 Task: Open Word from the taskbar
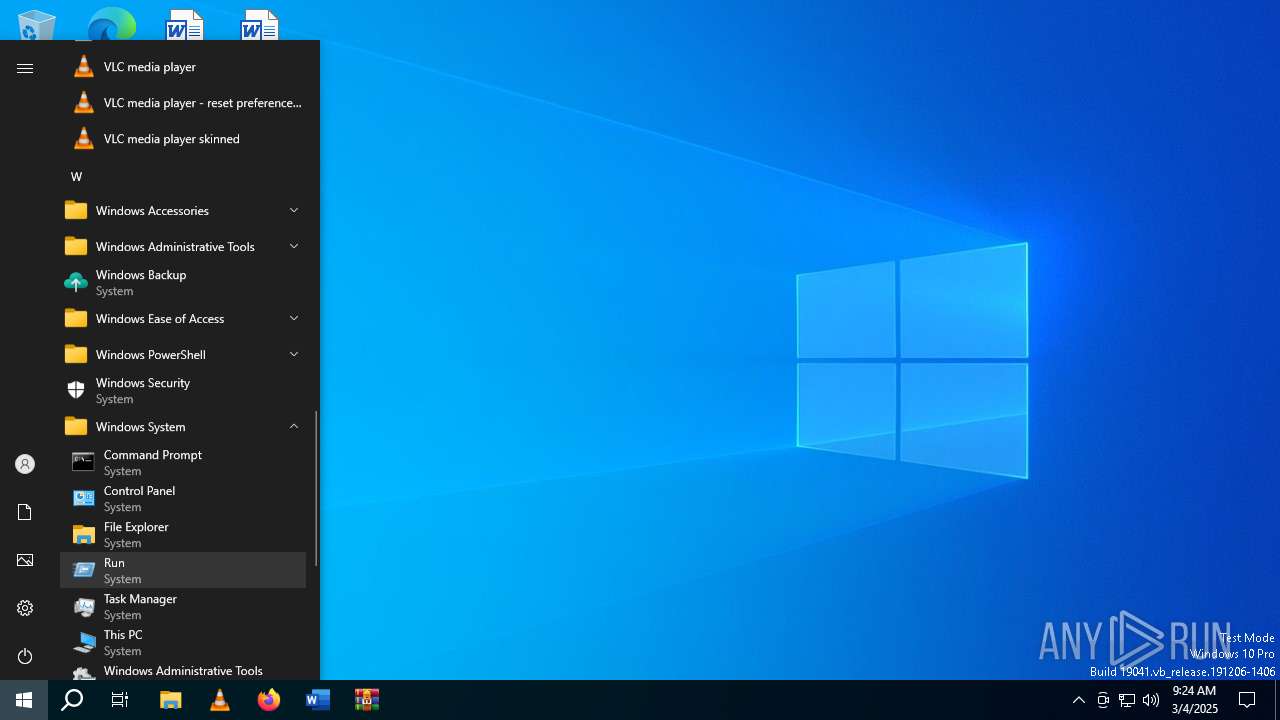pos(318,700)
